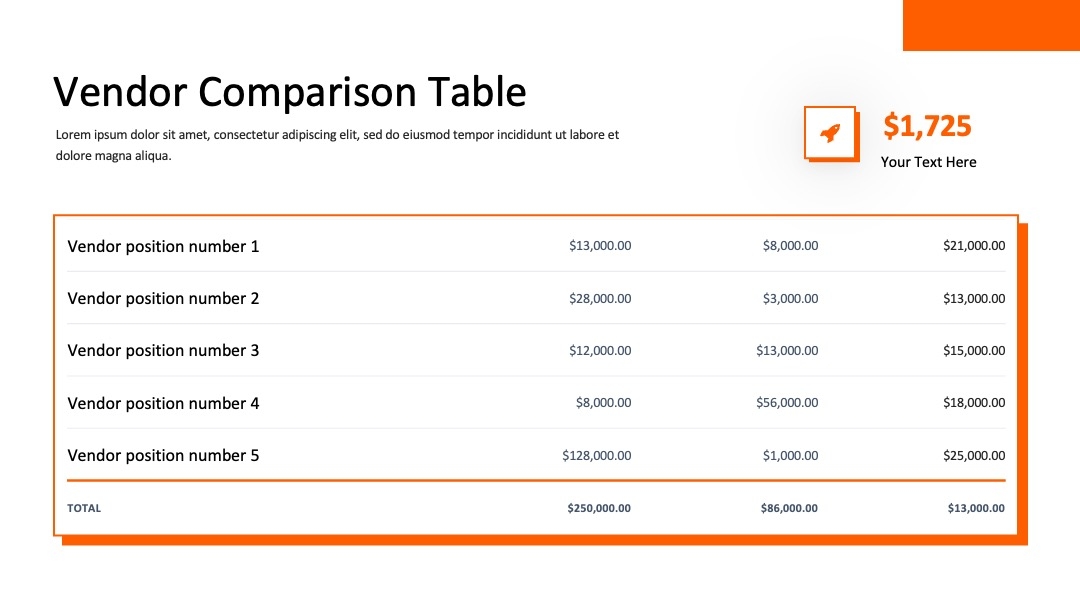Select the Vendor position number 5 label
The width and height of the screenshot is (1080, 608).
(163, 455)
